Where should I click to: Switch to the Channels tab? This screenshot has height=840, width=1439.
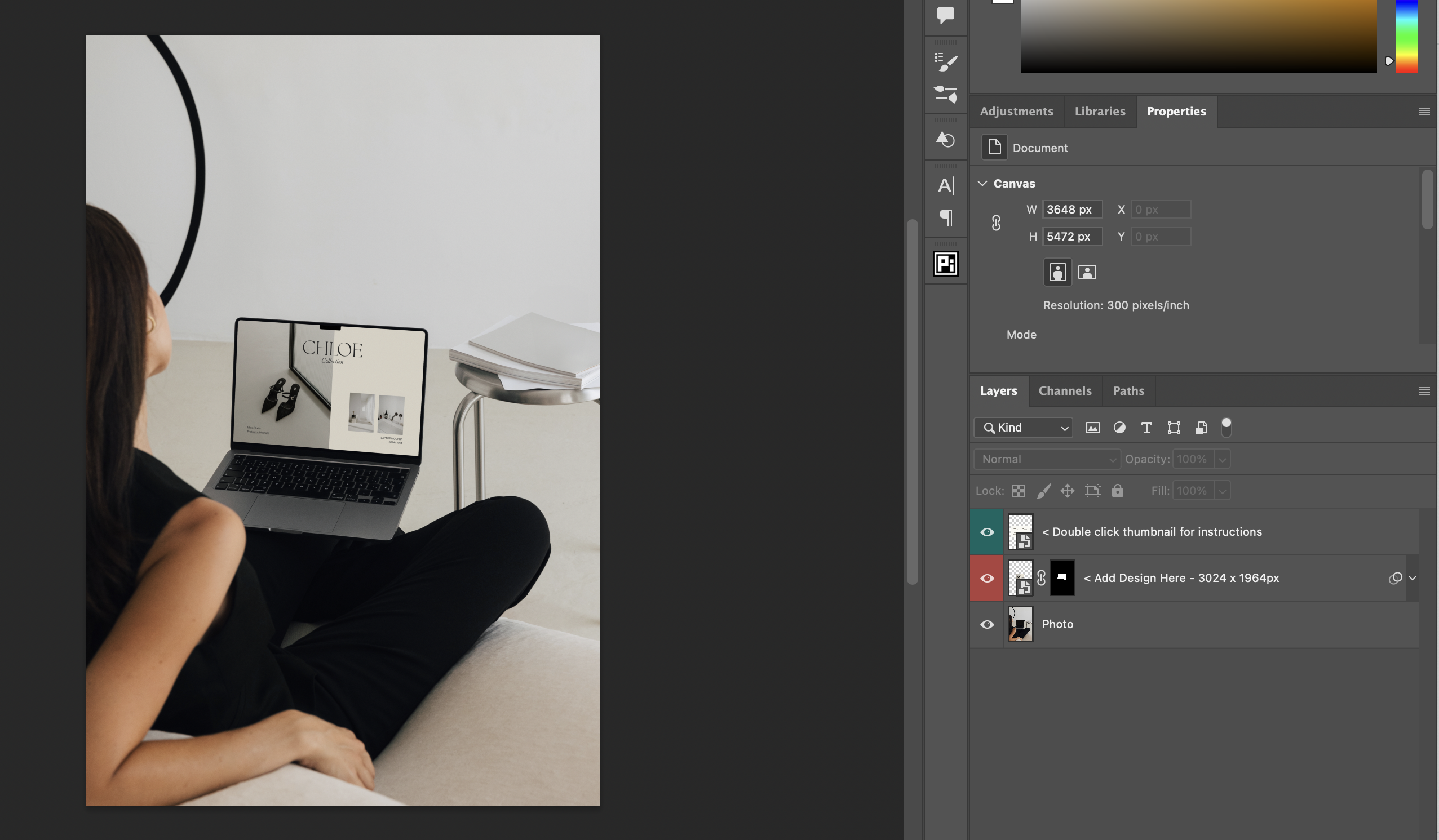tap(1064, 391)
